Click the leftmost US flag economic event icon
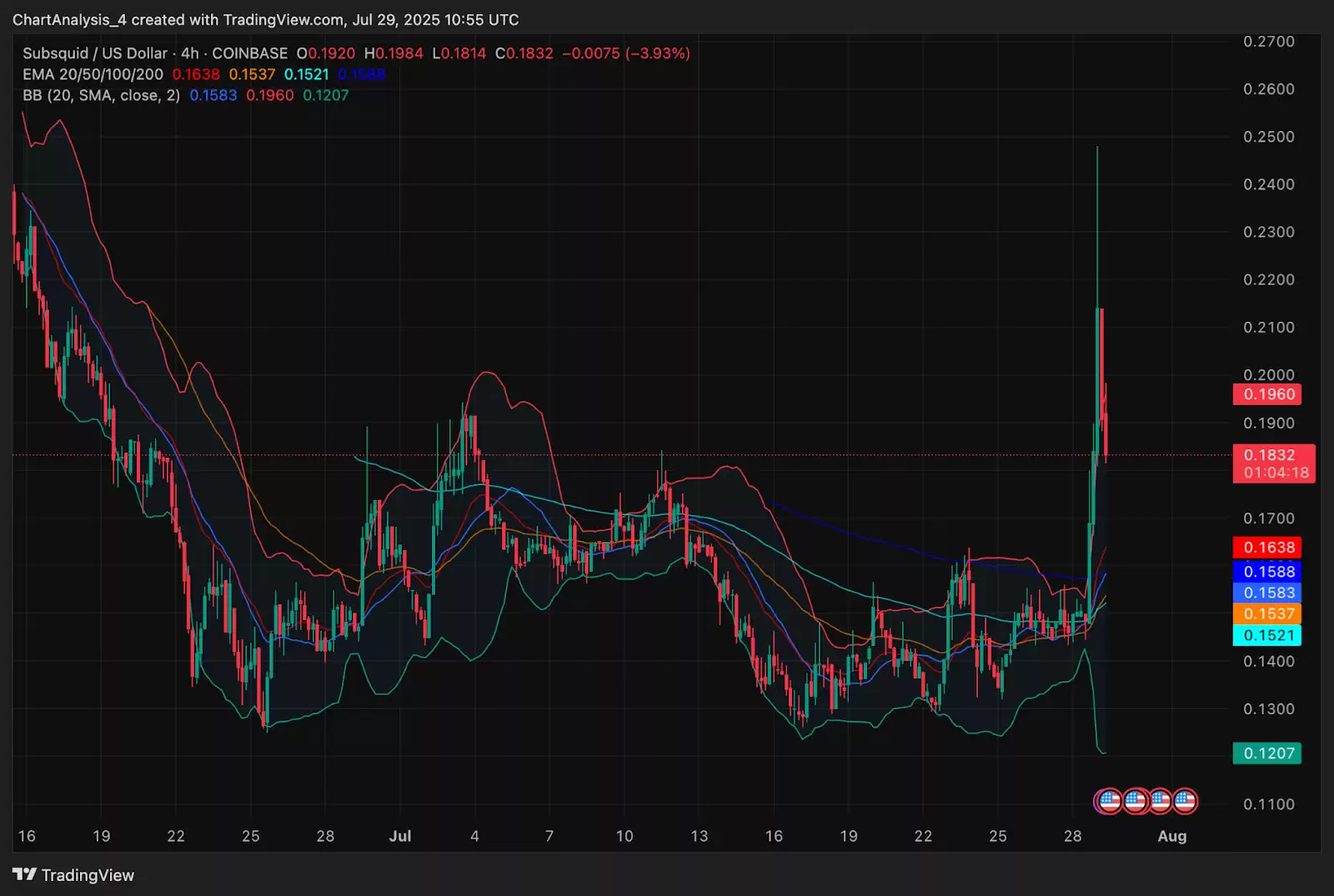This screenshot has height=896, width=1334. pos(1109,801)
